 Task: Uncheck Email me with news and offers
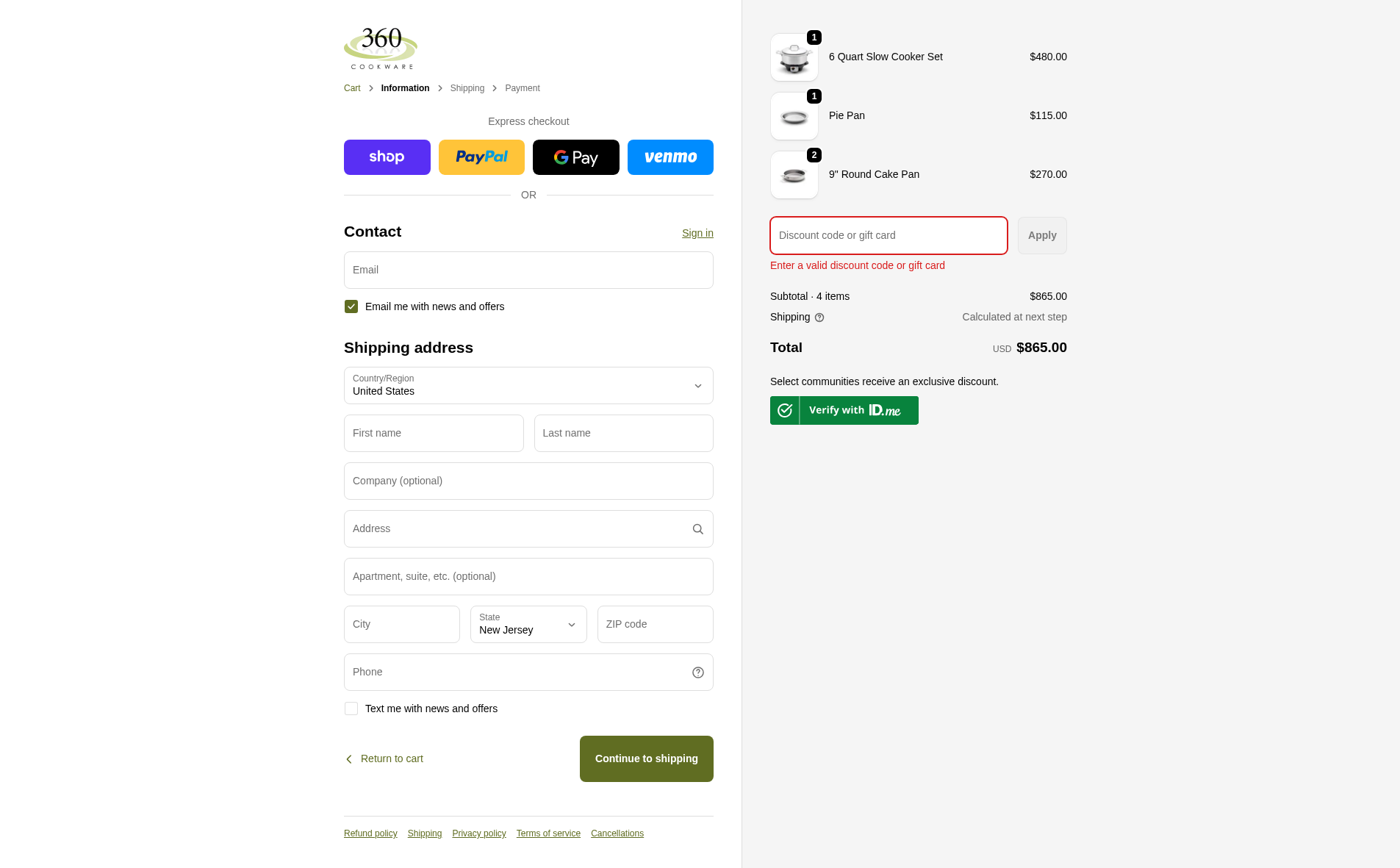[351, 306]
